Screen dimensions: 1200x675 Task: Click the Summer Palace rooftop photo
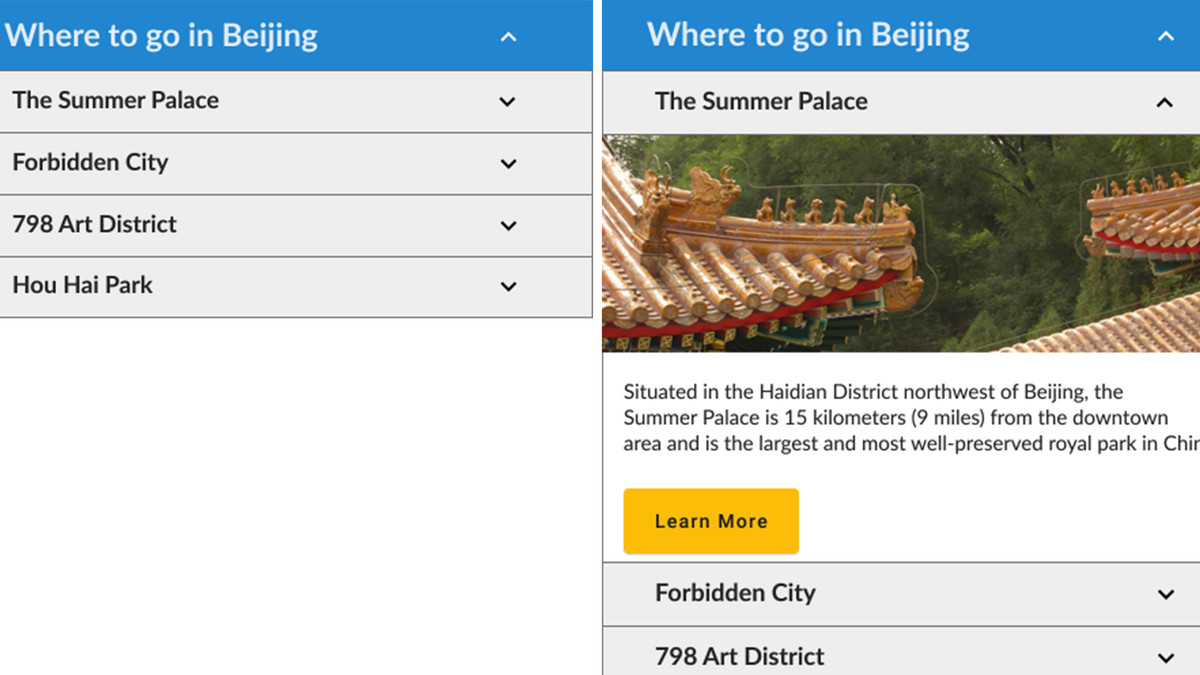(901, 243)
